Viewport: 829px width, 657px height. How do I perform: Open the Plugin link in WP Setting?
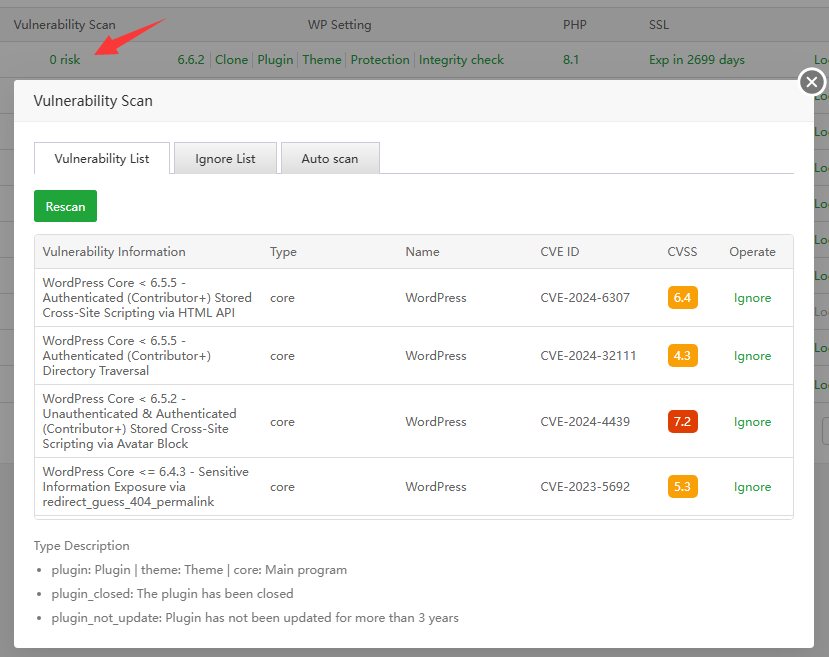pyautogui.click(x=275, y=60)
